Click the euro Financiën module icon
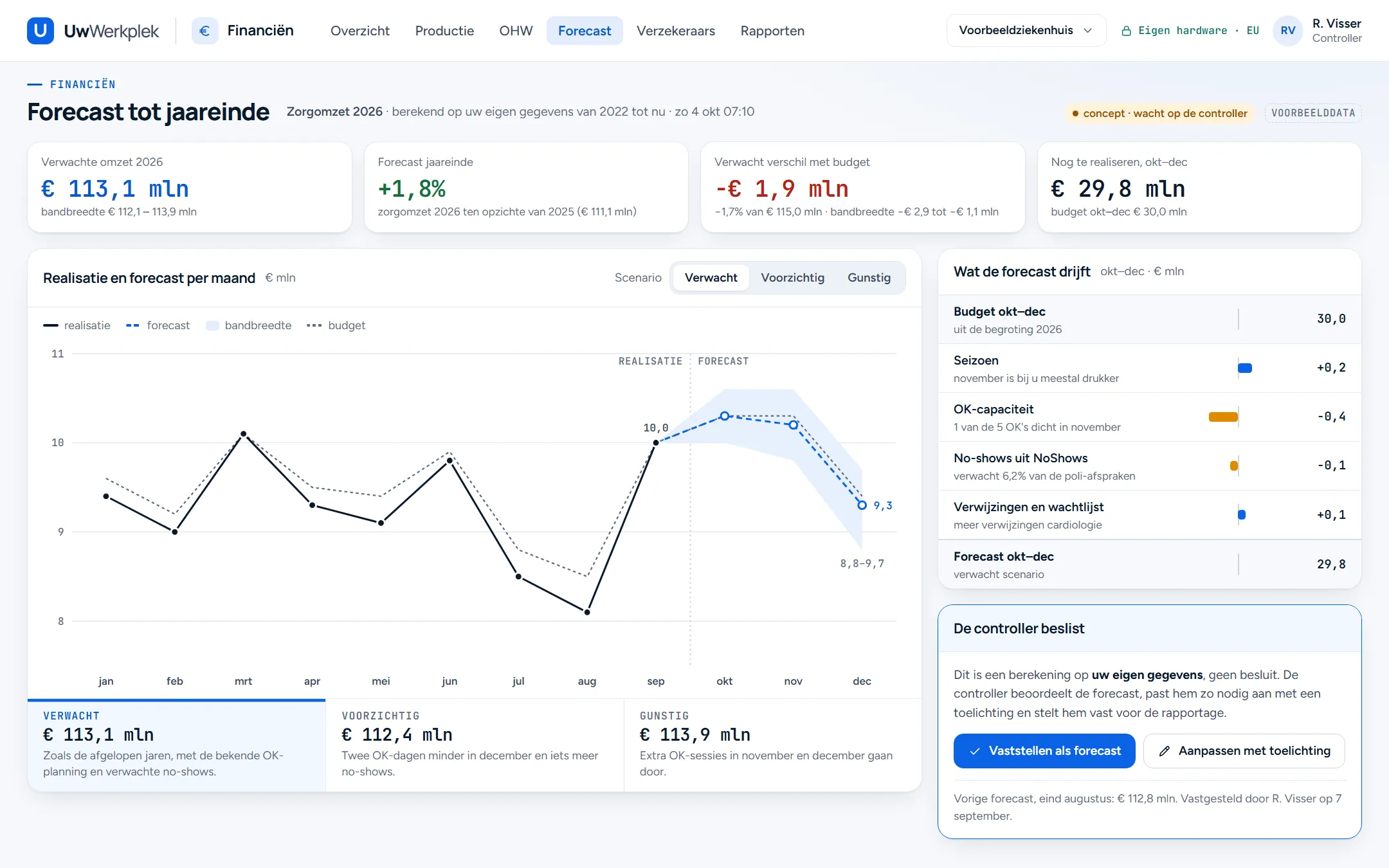This screenshot has height=868, width=1389. [204, 31]
